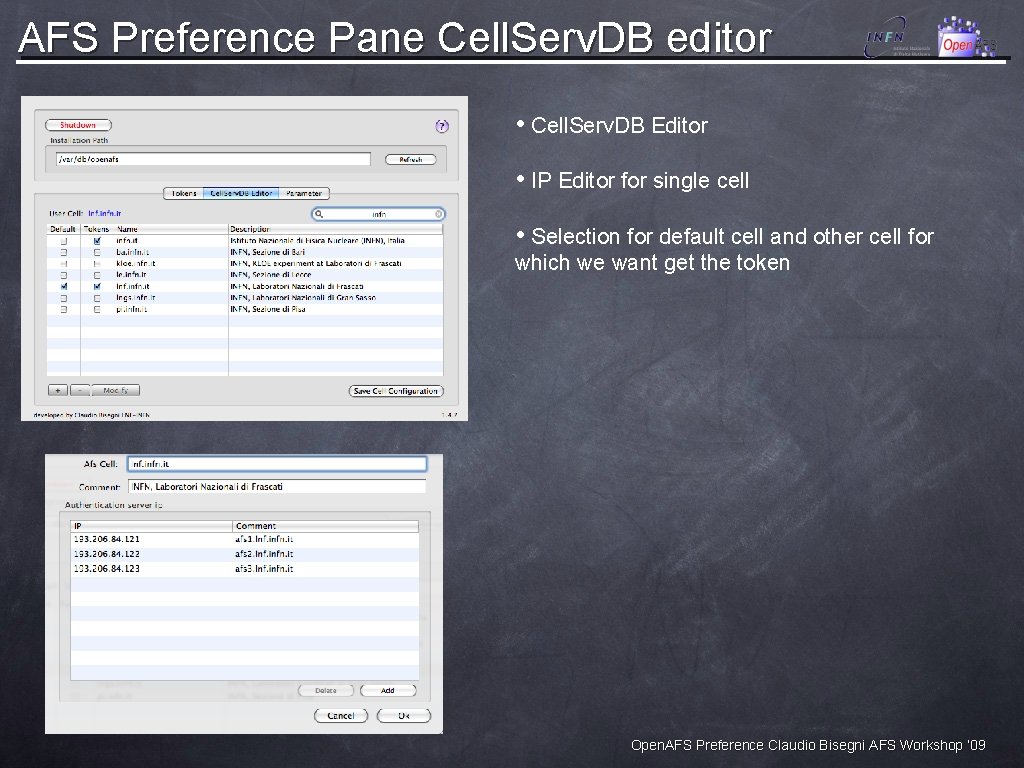Viewport: 1024px width, 768px height.
Task: Click Add in the authentication server dialog
Action: (388, 690)
